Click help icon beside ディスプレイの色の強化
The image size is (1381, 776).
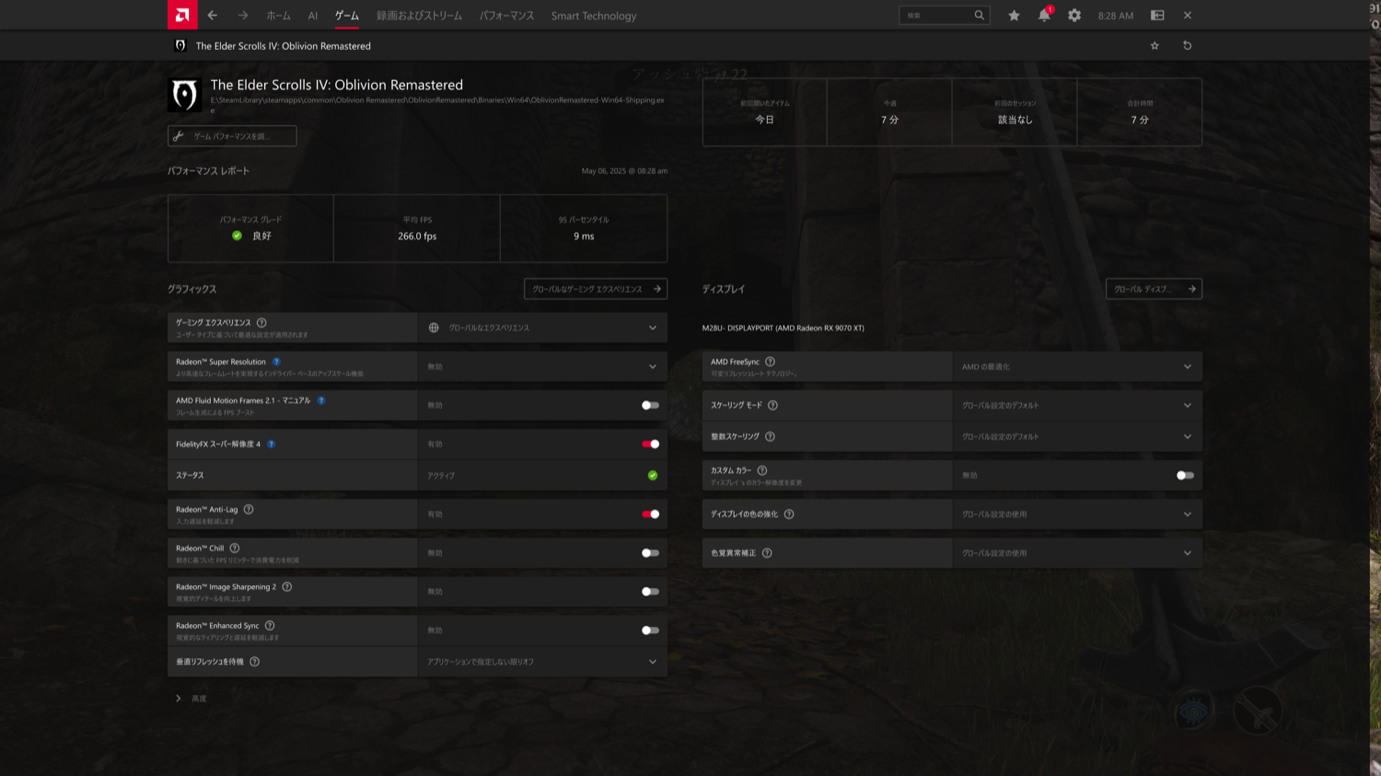point(789,514)
